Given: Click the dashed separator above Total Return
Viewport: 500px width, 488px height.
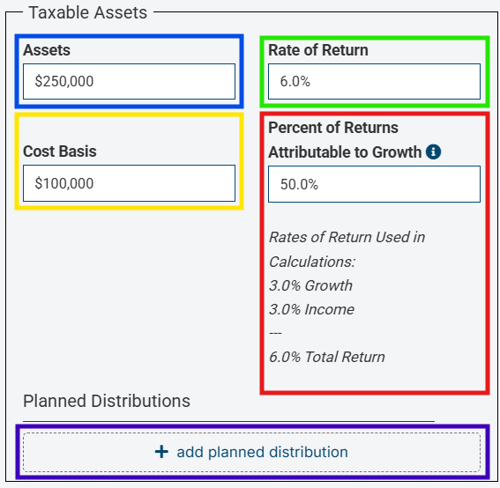Looking at the screenshot, I should (x=276, y=333).
